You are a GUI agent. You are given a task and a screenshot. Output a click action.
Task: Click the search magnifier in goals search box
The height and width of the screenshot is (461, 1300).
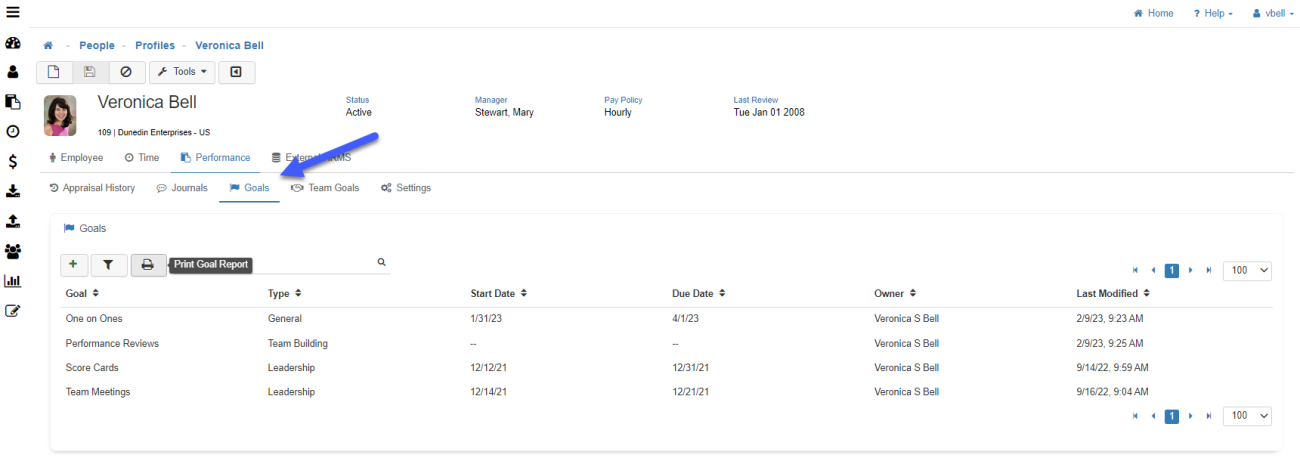(x=381, y=262)
